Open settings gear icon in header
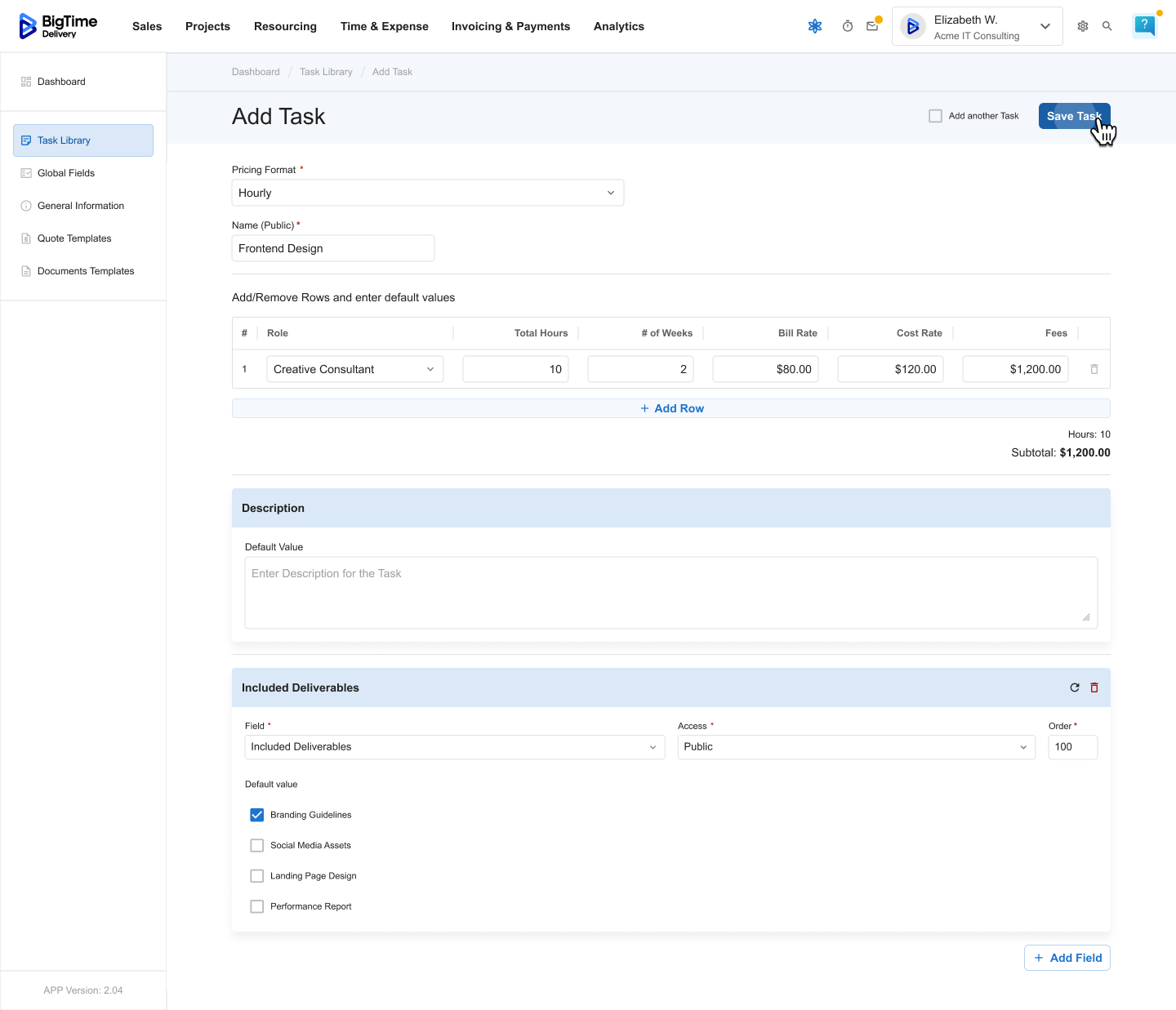The width and height of the screenshot is (1176, 1010). click(1083, 26)
